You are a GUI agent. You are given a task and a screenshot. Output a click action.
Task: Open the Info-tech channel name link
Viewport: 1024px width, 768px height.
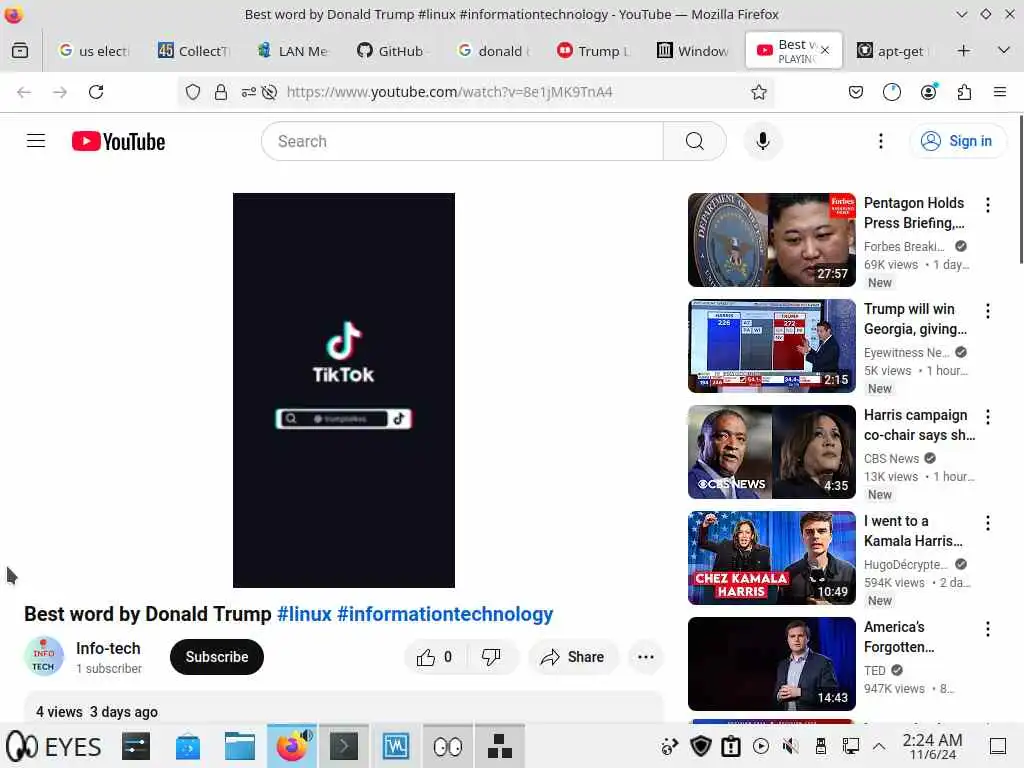(x=108, y=648)
